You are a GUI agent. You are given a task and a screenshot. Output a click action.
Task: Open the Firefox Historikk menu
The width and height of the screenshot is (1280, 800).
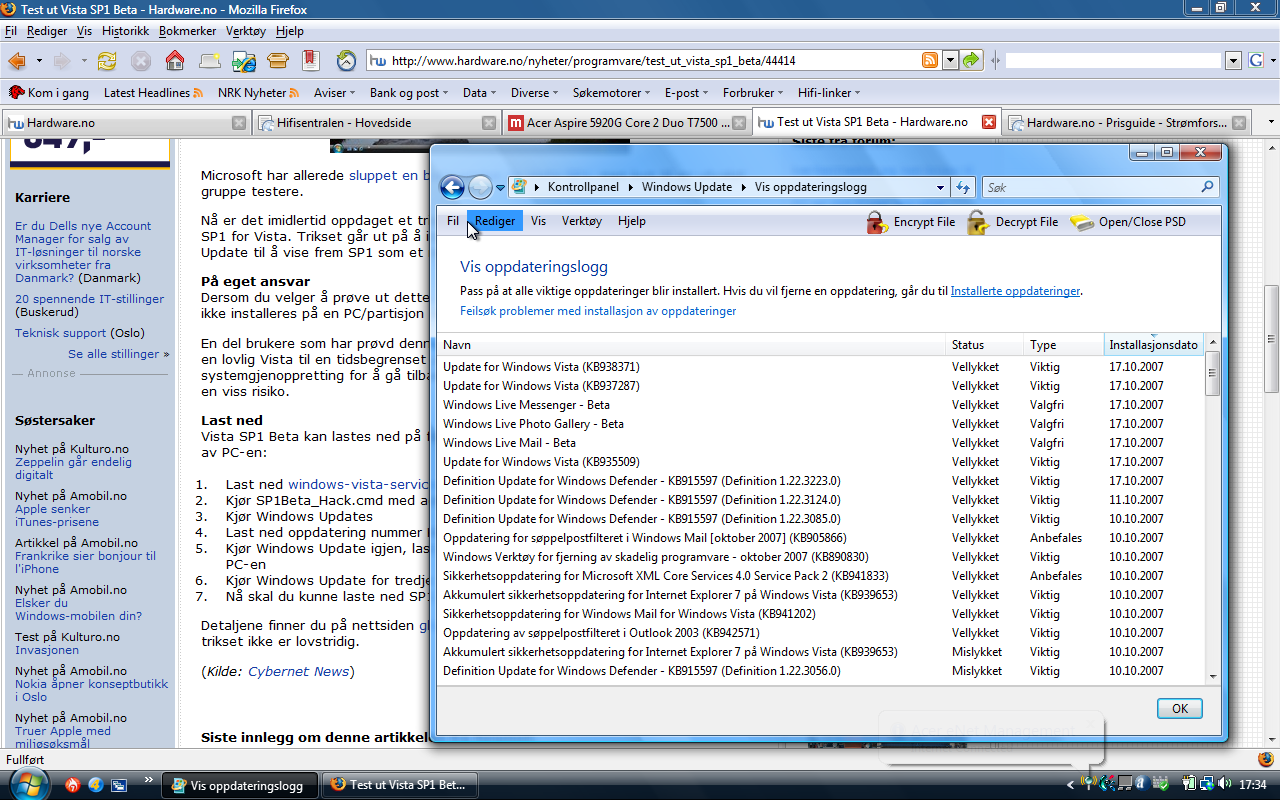[126, 32]
